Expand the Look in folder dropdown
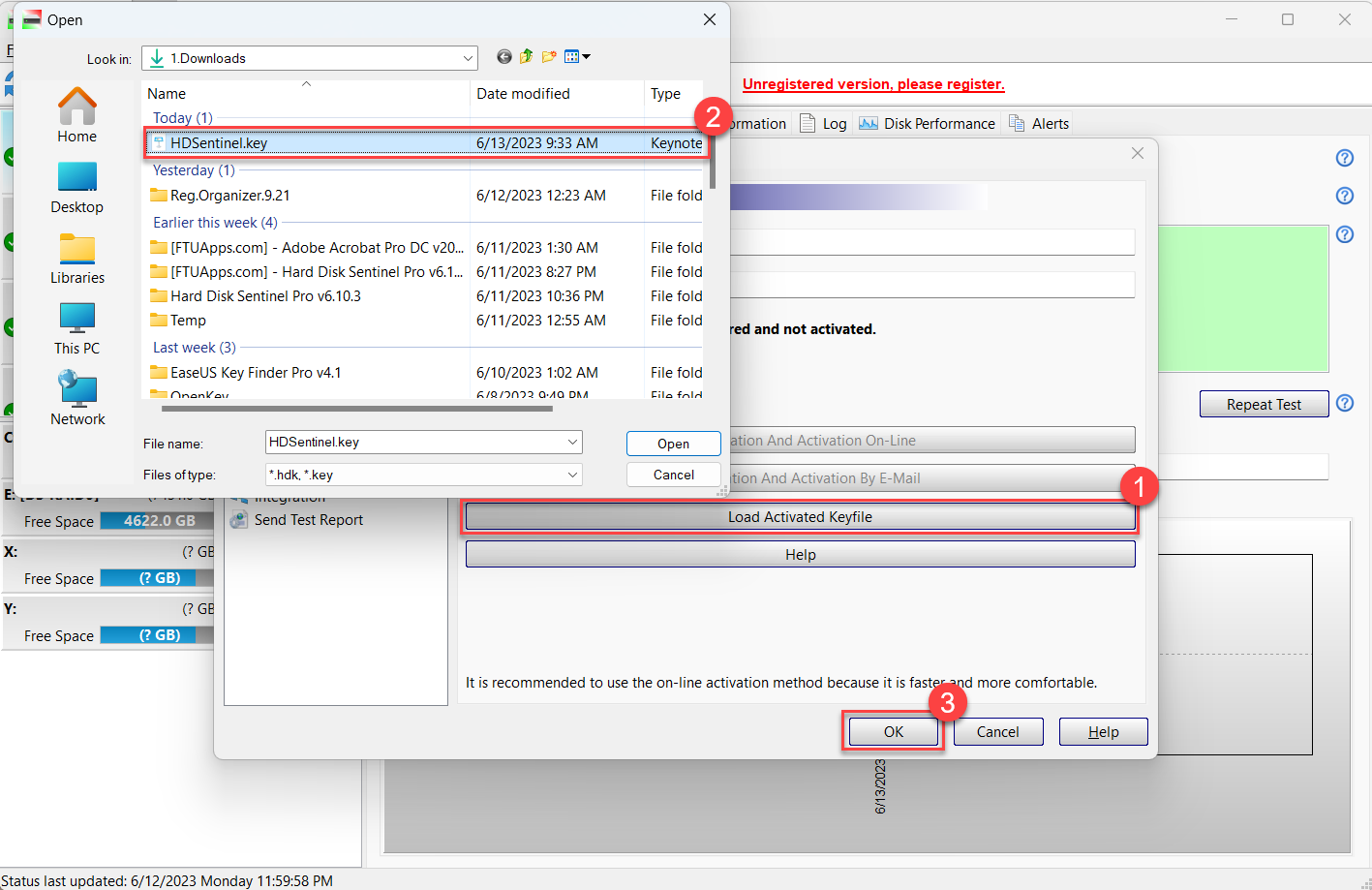This screenshot has width=1372, height=890. (x=468, y=58)
